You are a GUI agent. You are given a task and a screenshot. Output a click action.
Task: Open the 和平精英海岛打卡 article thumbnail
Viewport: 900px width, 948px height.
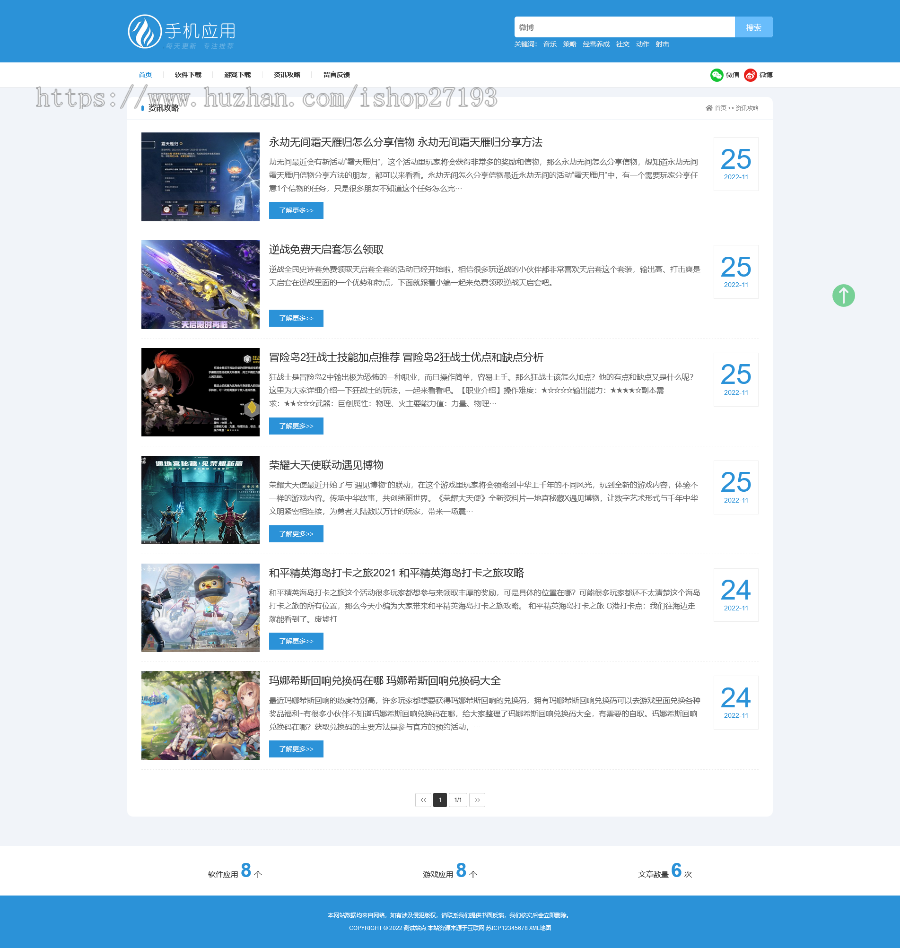pos(201,608)
